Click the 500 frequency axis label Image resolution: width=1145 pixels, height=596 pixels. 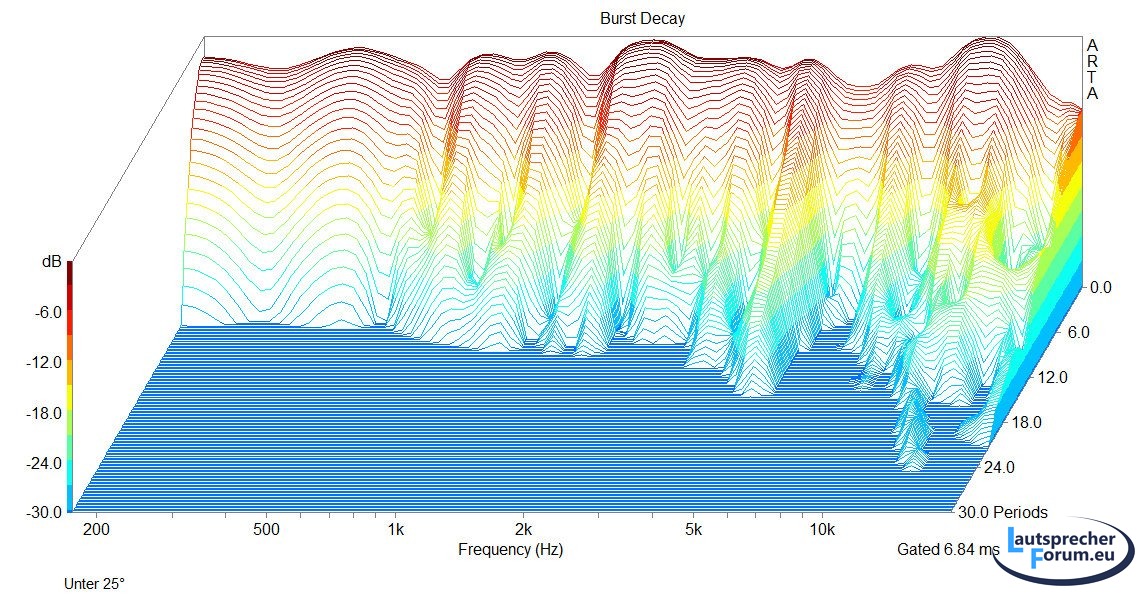click(265, 527)
